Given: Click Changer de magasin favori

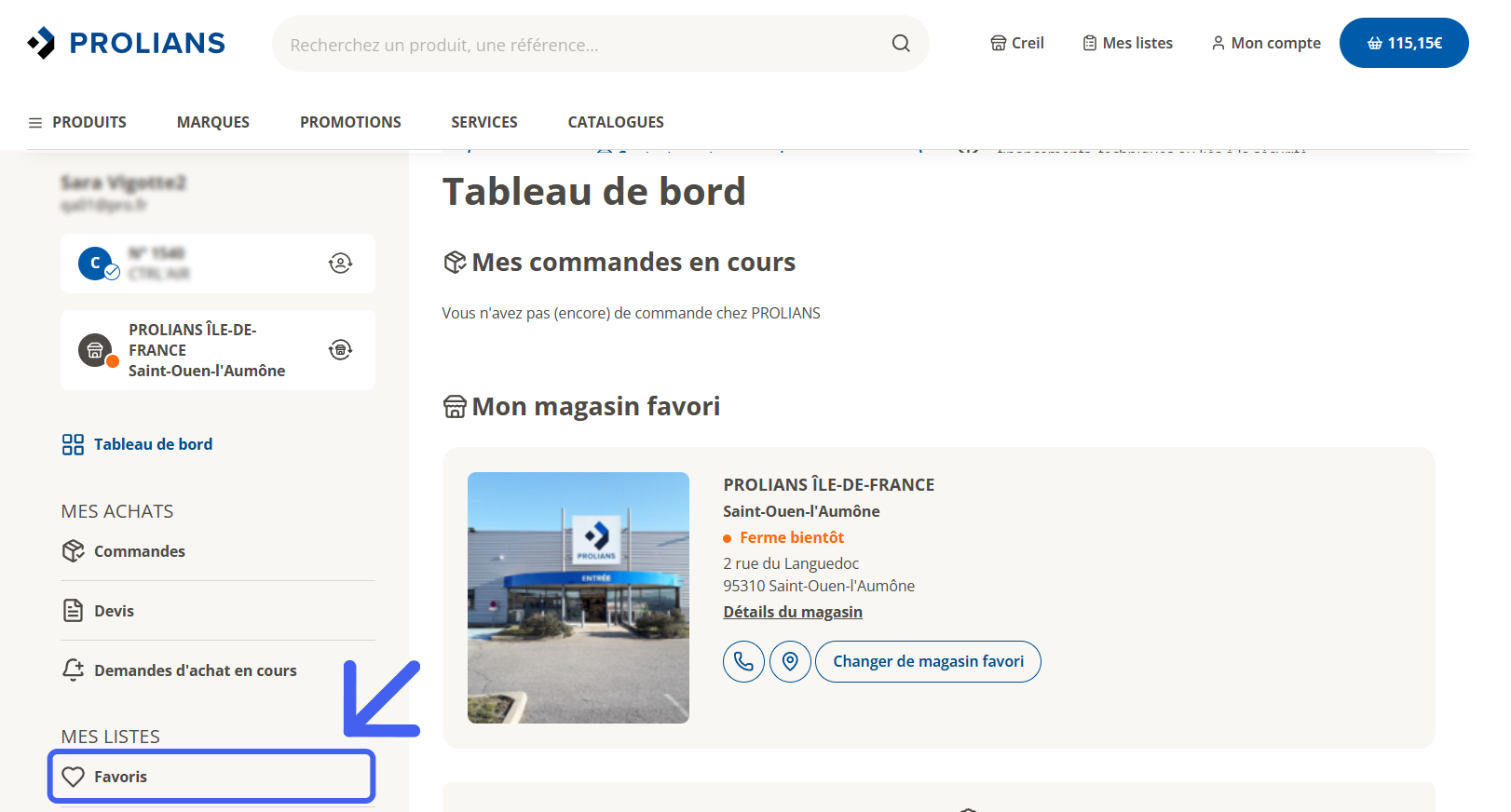Looking at the screenshot, I should pos(928,661).
